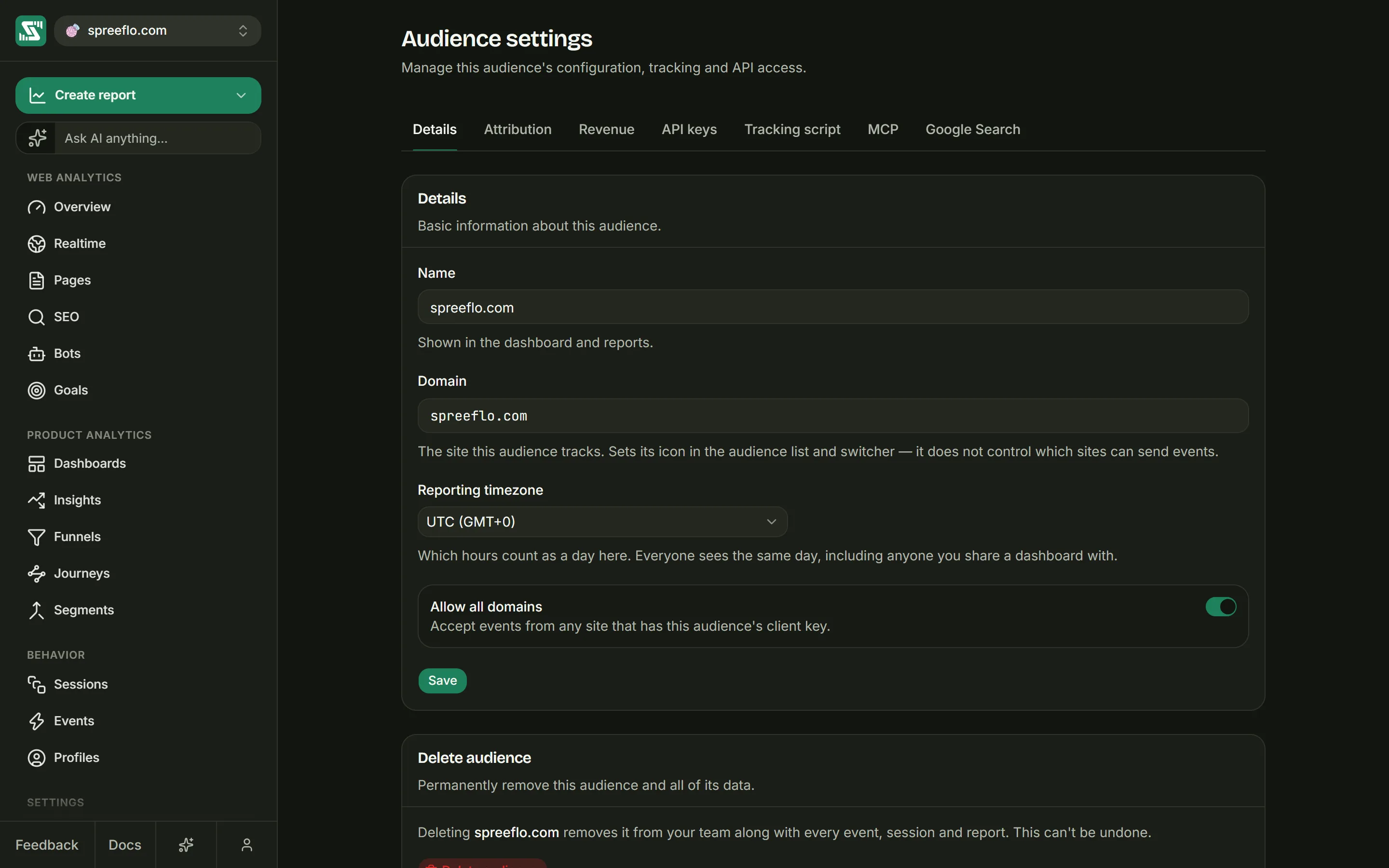Expand the Create report chevron
The height and width of the screenshot is (868, 1389).
coord(241,95)
